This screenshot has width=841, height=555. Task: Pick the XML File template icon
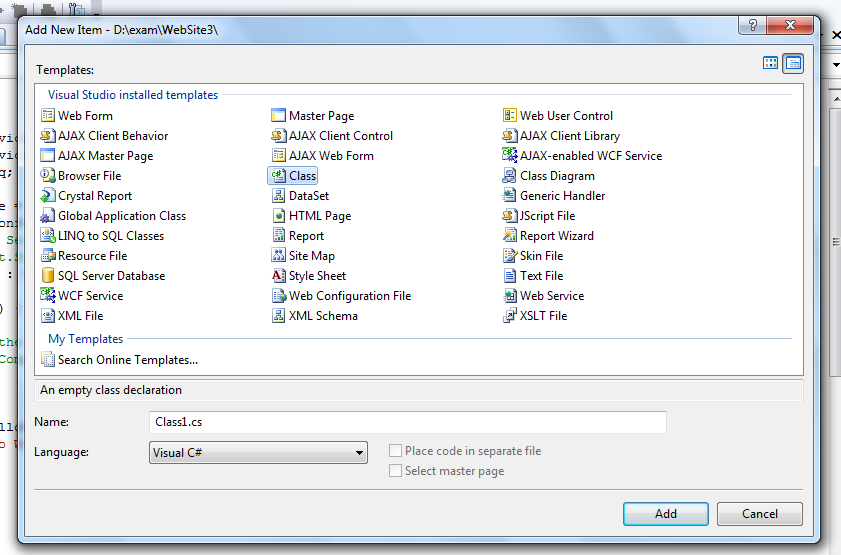coord(48,316)
